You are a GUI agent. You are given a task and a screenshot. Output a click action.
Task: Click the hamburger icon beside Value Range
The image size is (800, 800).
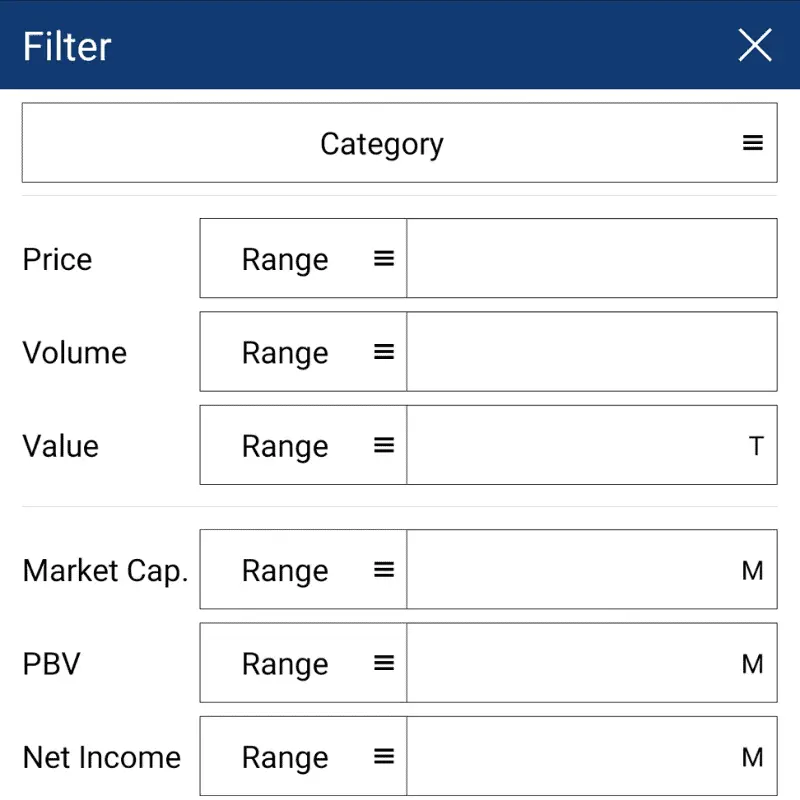pyautogui.click(x=383, y=445)
